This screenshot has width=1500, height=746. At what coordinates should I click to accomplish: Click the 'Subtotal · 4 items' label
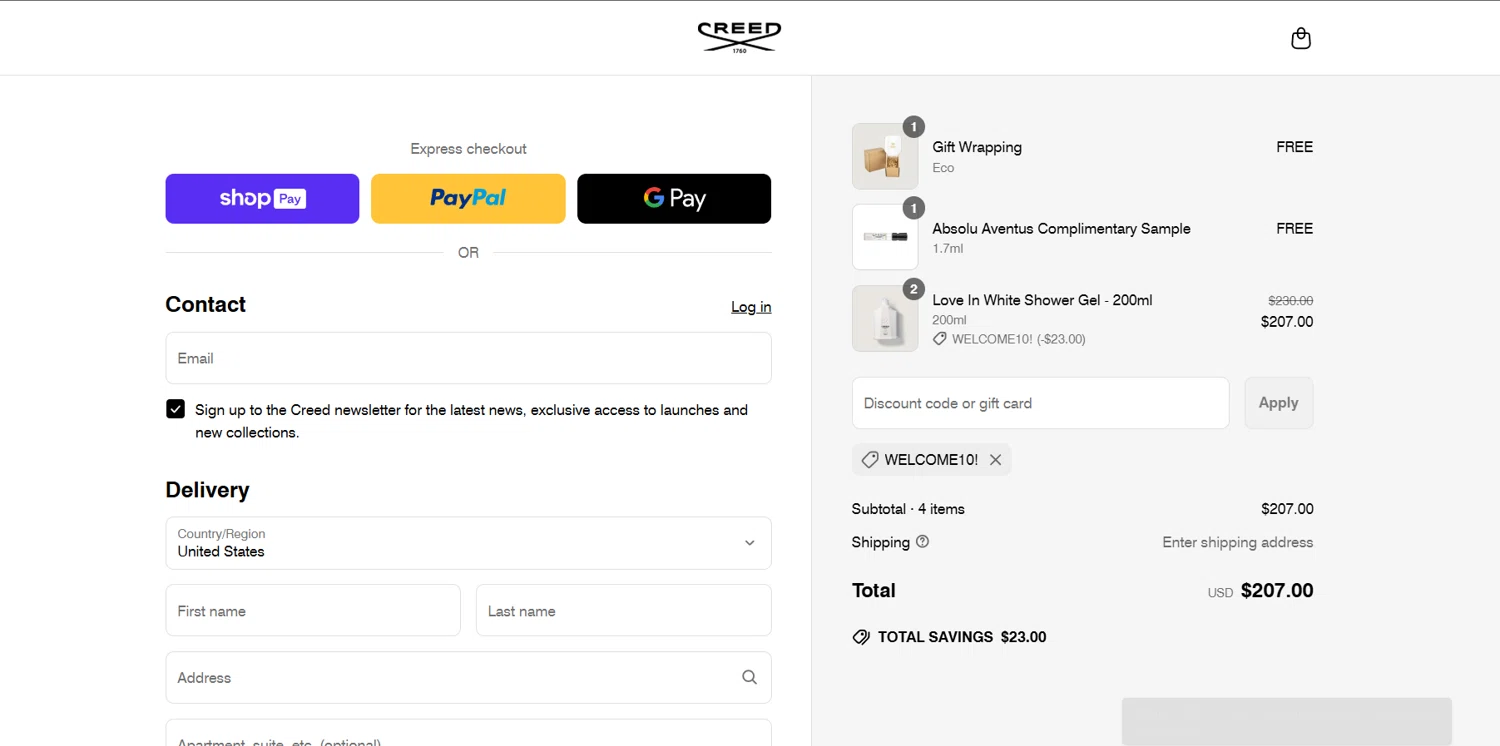(908, 509)
